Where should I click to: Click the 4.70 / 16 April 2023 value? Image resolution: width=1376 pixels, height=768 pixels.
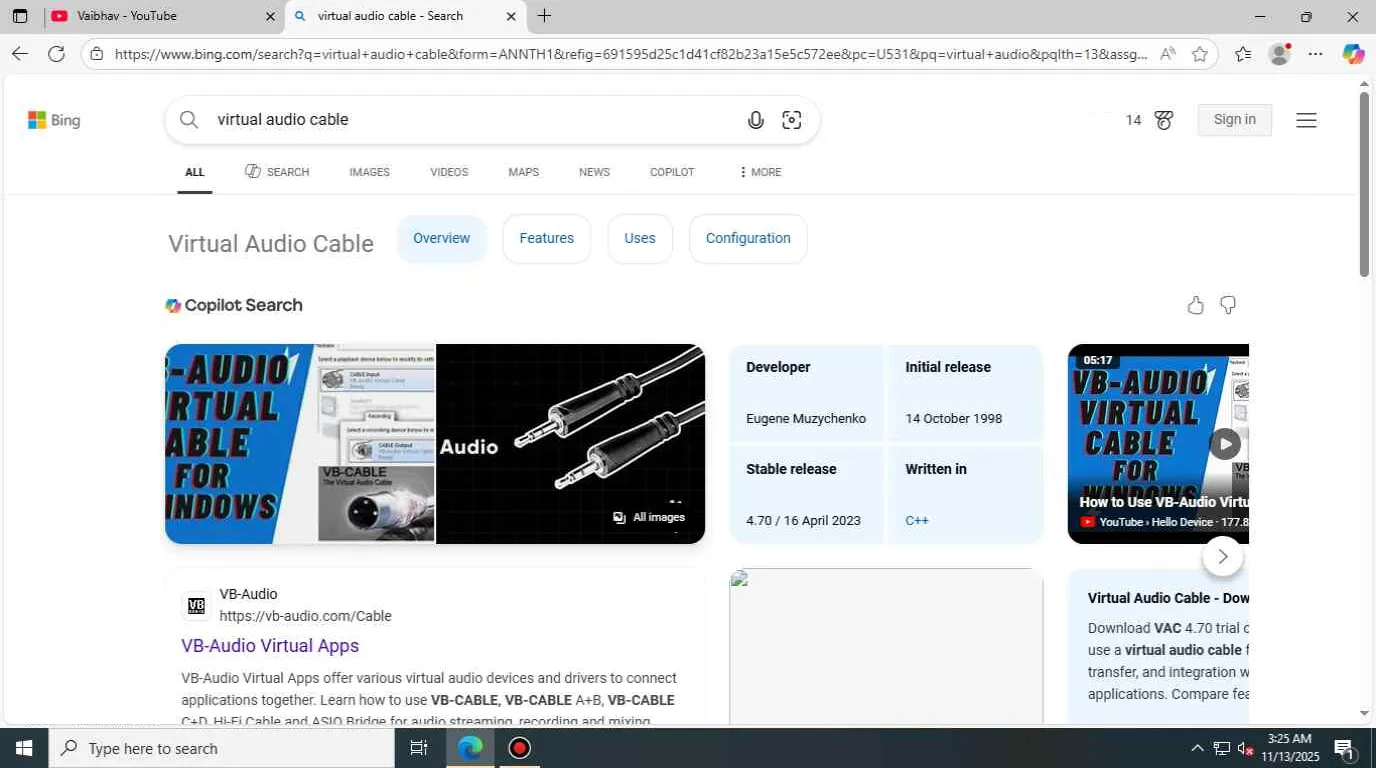(x=803, y=520)
